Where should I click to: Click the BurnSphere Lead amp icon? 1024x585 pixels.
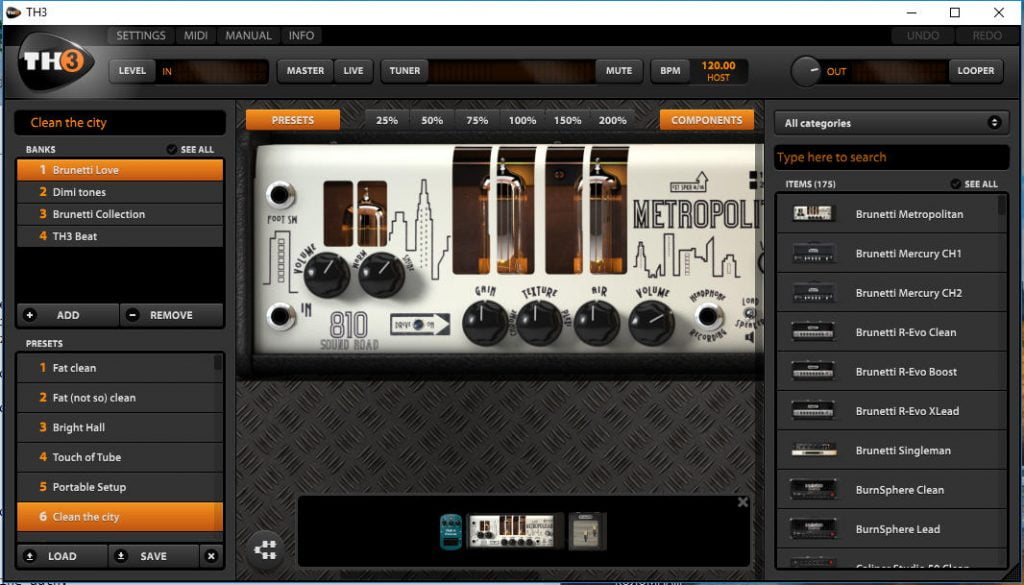(812, 529)
